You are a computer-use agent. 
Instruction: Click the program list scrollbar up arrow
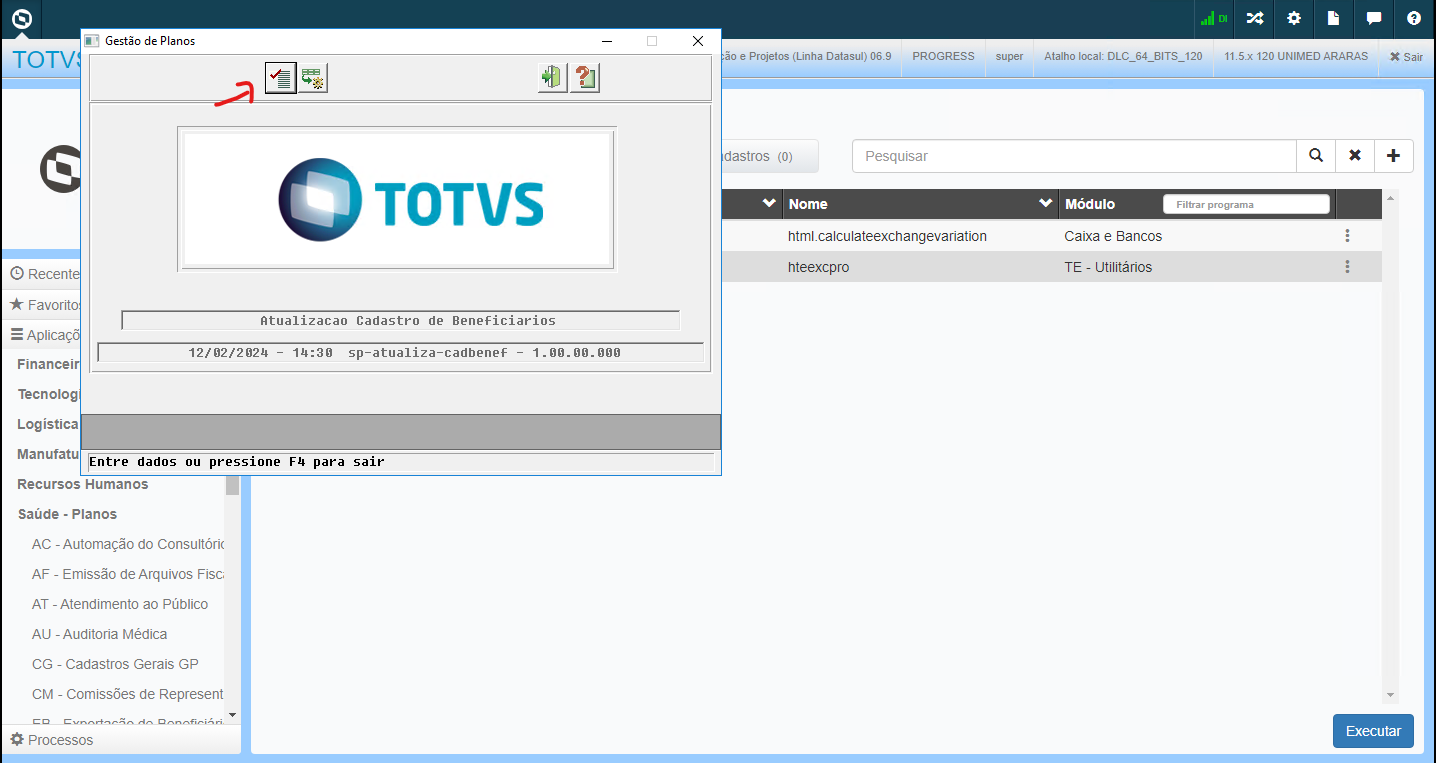pyautogui.click(x=1389, y=198)
